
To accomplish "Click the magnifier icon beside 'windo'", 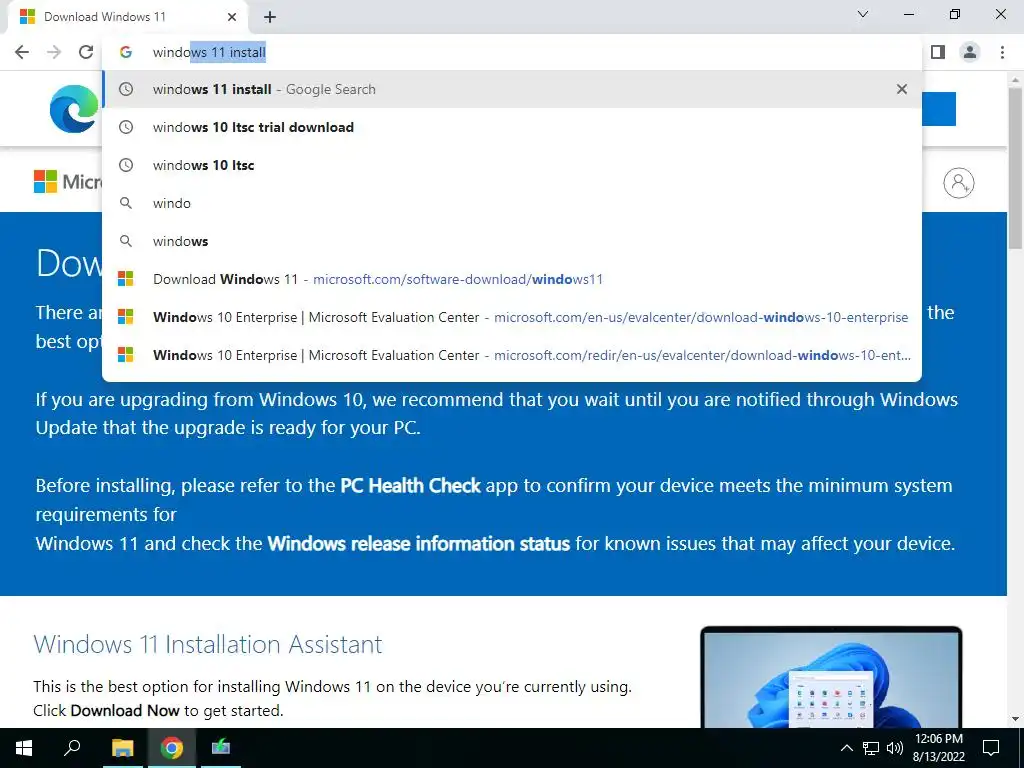I will pyautogui.click(x=125, y=203).
